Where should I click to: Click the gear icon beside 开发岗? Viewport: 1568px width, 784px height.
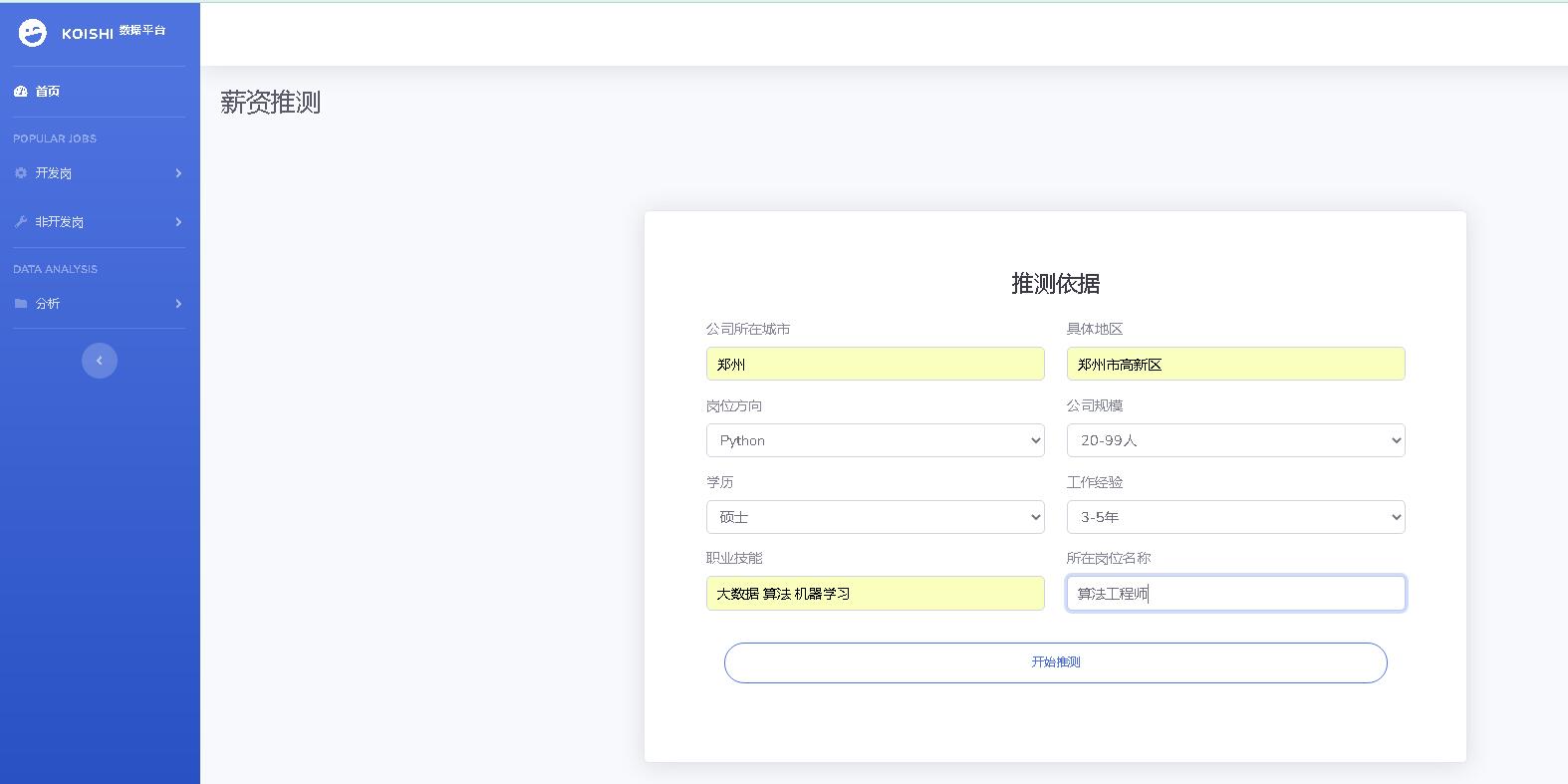point(20,173)
